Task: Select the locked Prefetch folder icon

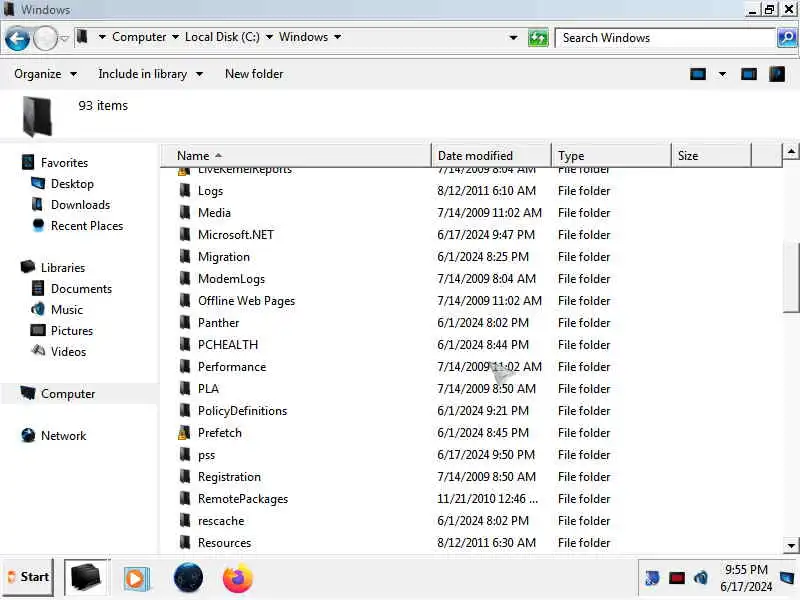Action: (x=184, y=433)
